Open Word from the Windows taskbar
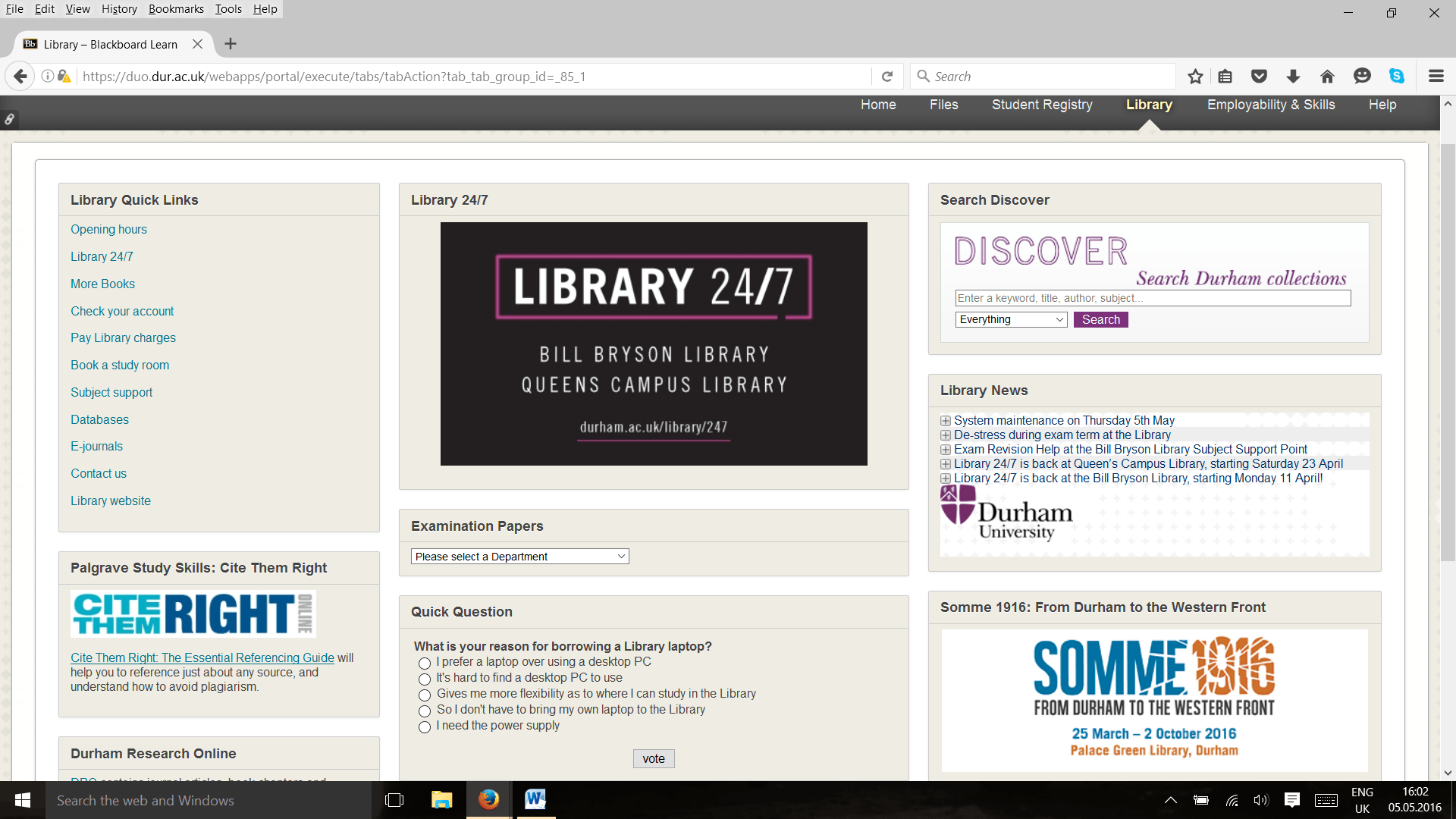This screenshot has height=819, width=1456. pyautogui.click(x=535, y=799)
